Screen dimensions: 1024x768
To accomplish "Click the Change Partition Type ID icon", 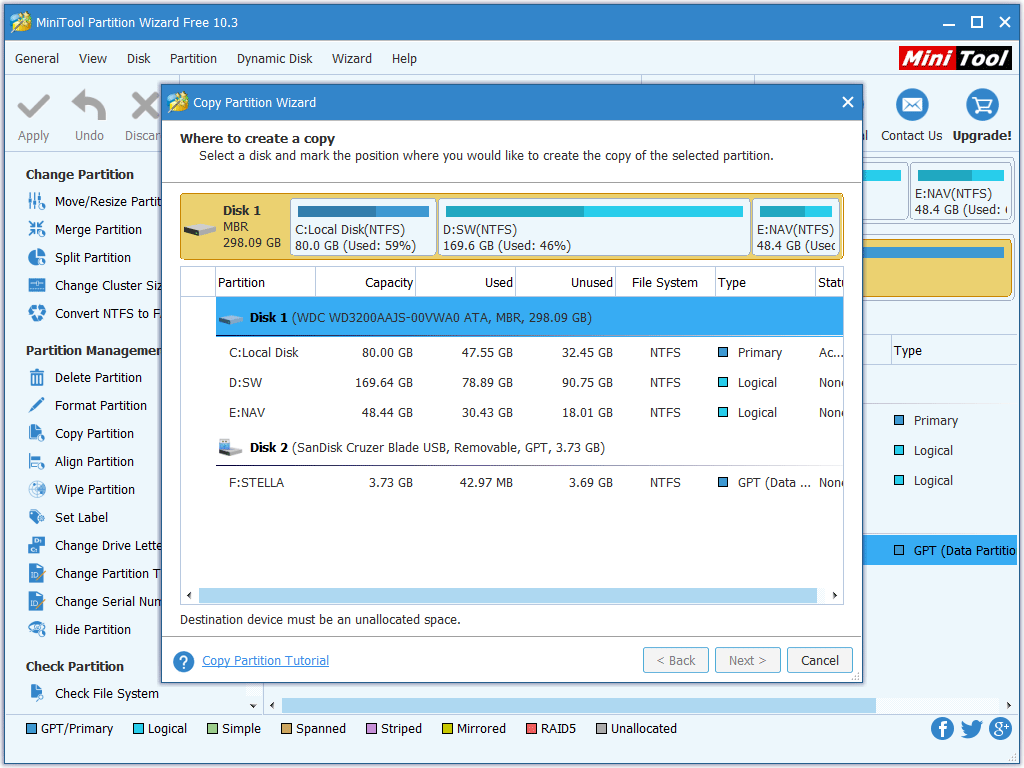I will 37,573.
